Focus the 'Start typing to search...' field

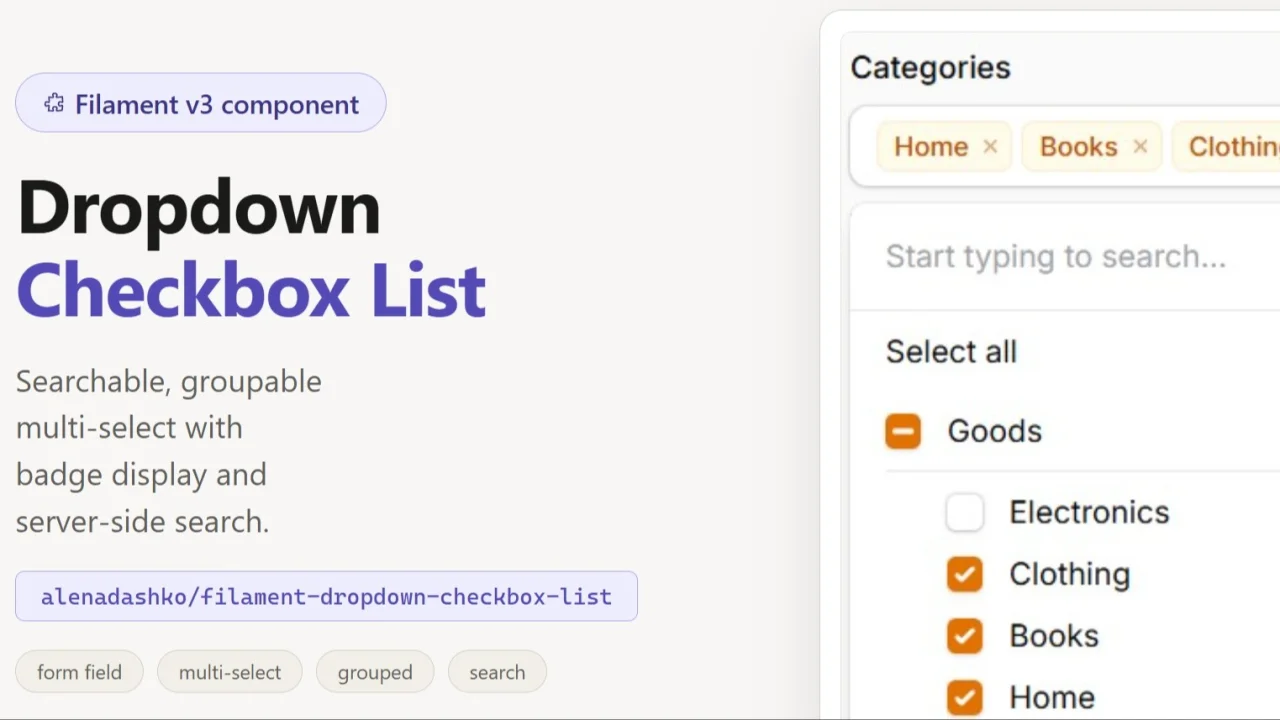point(1064,256)
